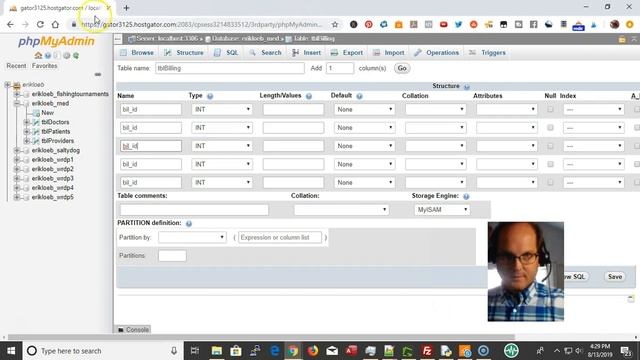
Task: Tick the Null checkbox in the first column row
Action: pos(550,109)
